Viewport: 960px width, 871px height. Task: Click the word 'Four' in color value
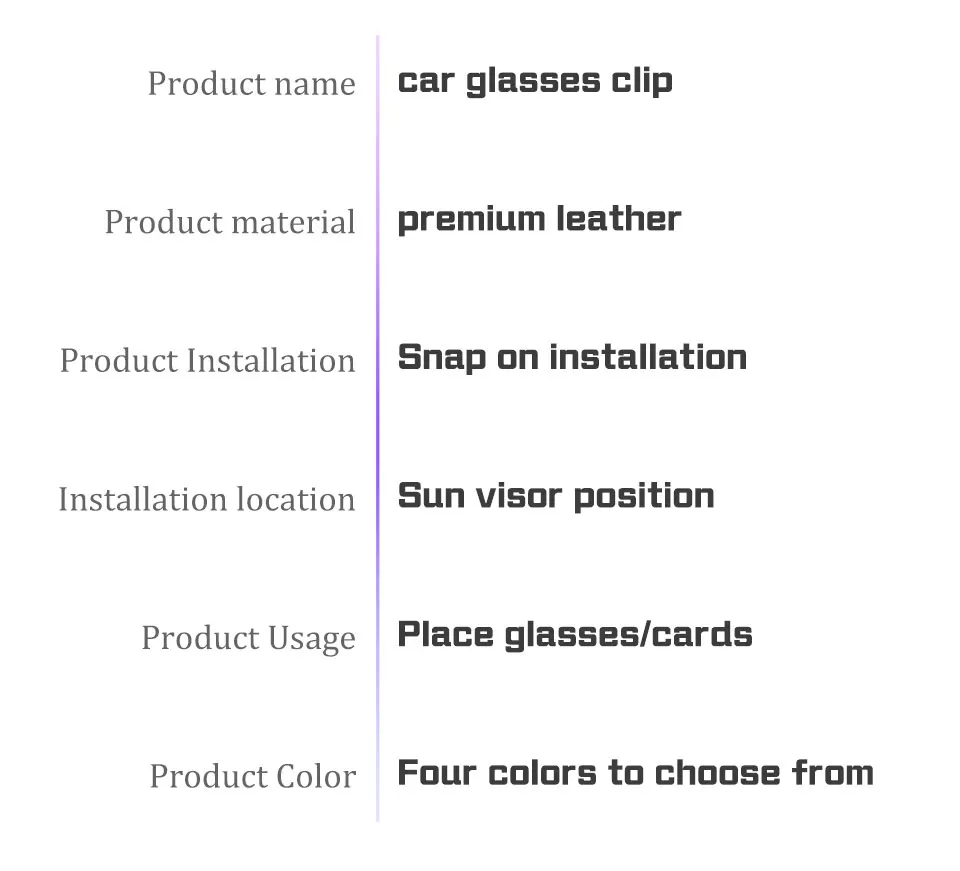(x=437, y=773)
